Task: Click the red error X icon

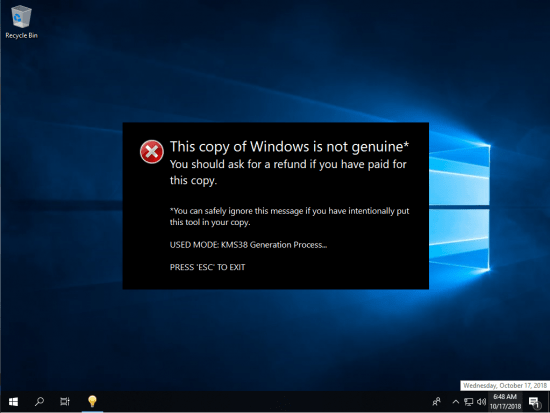Action: (x=152, y=152)
